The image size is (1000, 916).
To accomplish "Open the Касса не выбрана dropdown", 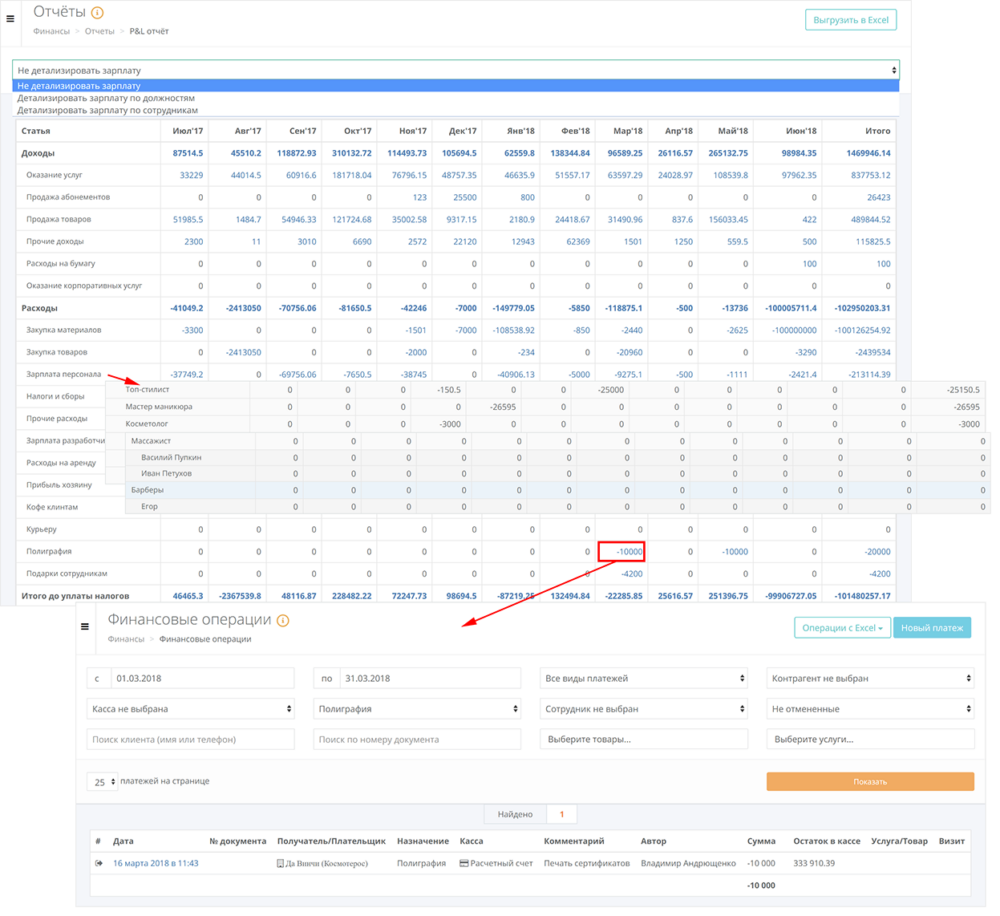I will click(190, 709).
